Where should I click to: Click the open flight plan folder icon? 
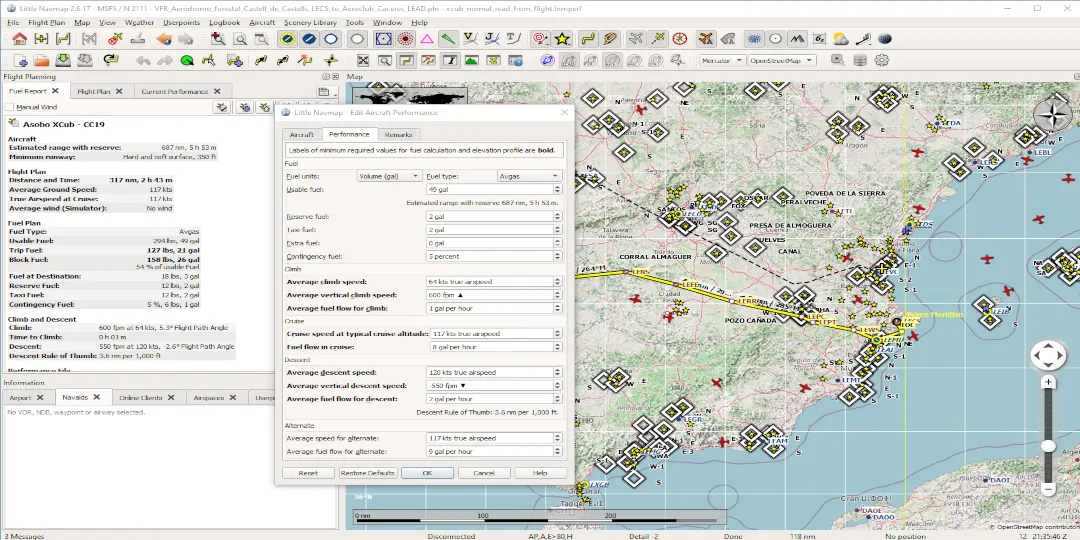pyautogui.click(x=41, y=60)
